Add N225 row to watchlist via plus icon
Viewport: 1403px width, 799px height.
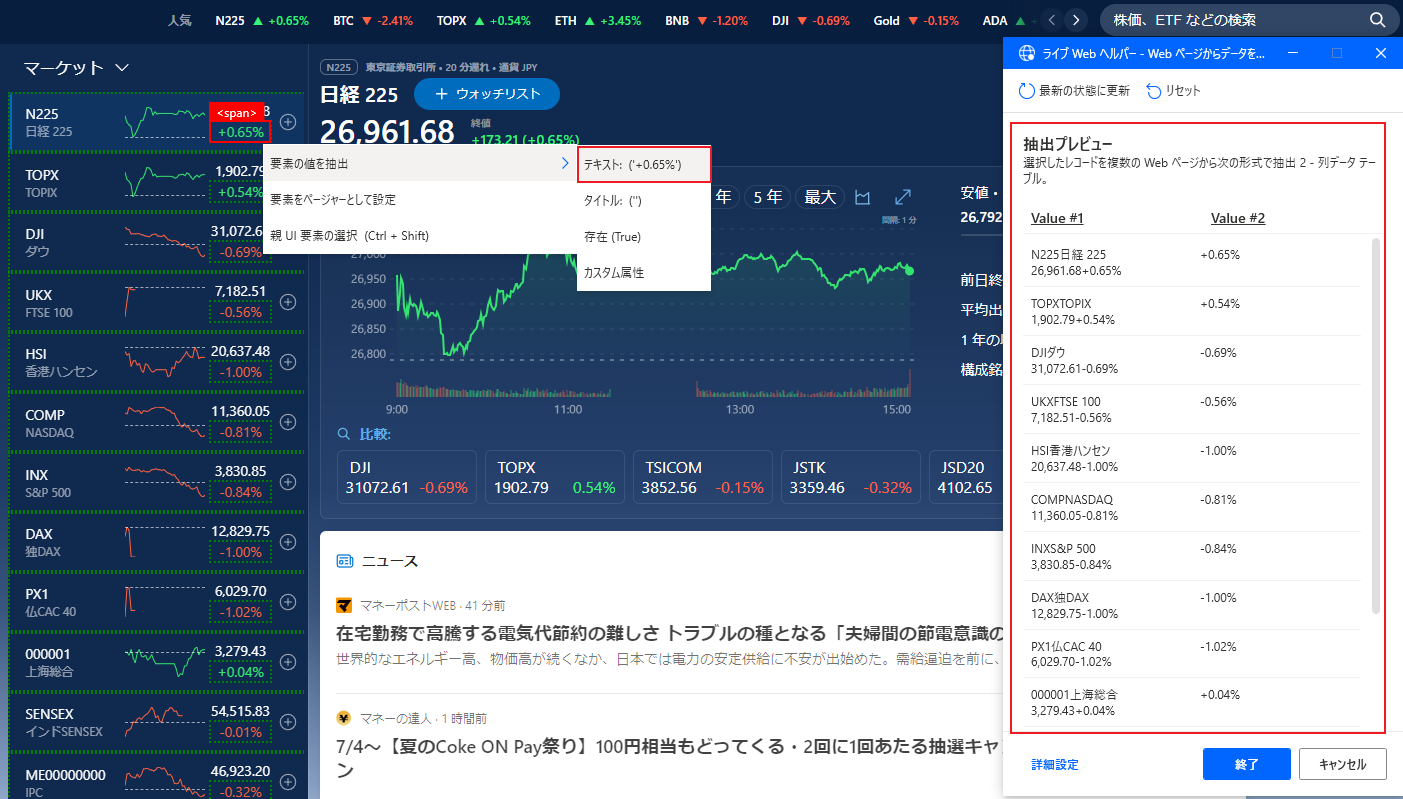(288, 122)
